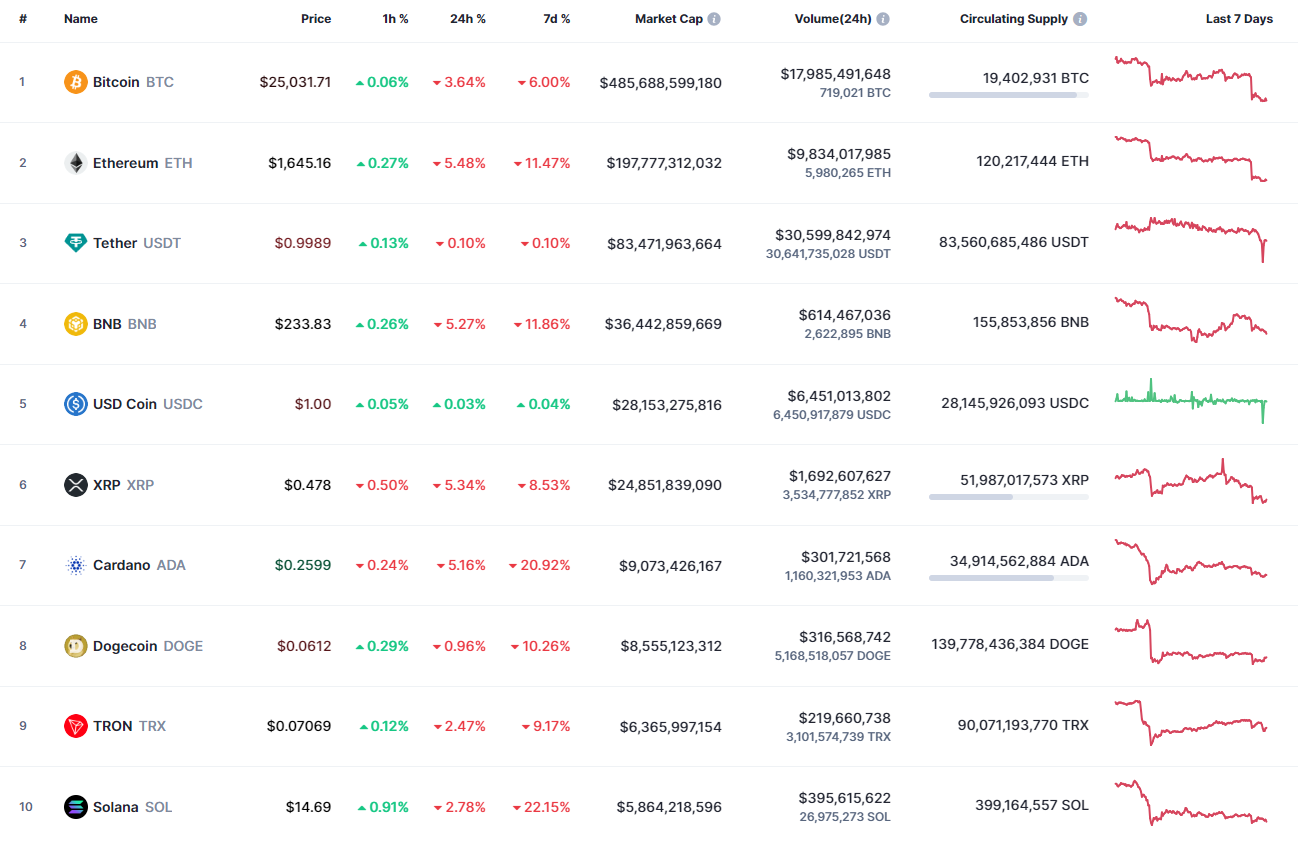Click the Cardano ADA logo
1298x841 pixels.
(x=75, y=565)
